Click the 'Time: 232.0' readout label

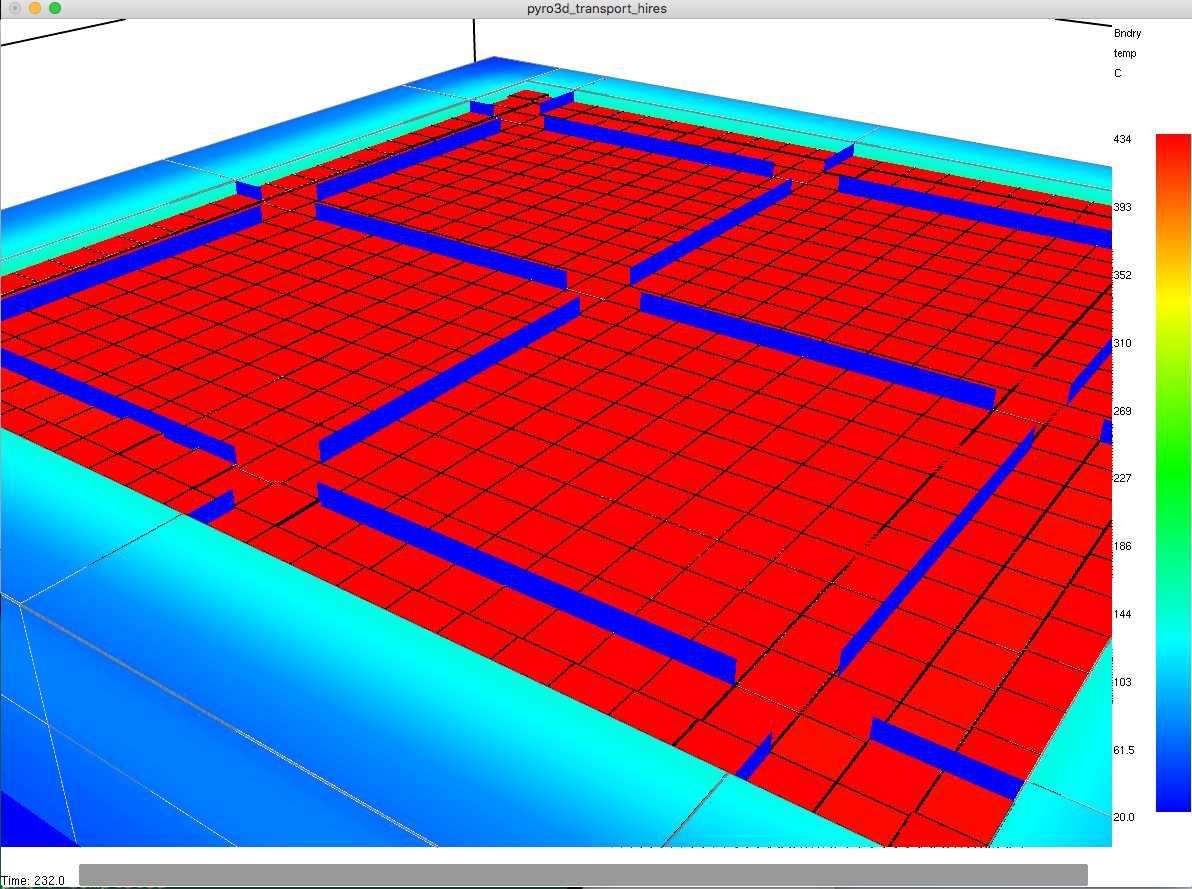(x=32, y=881)
